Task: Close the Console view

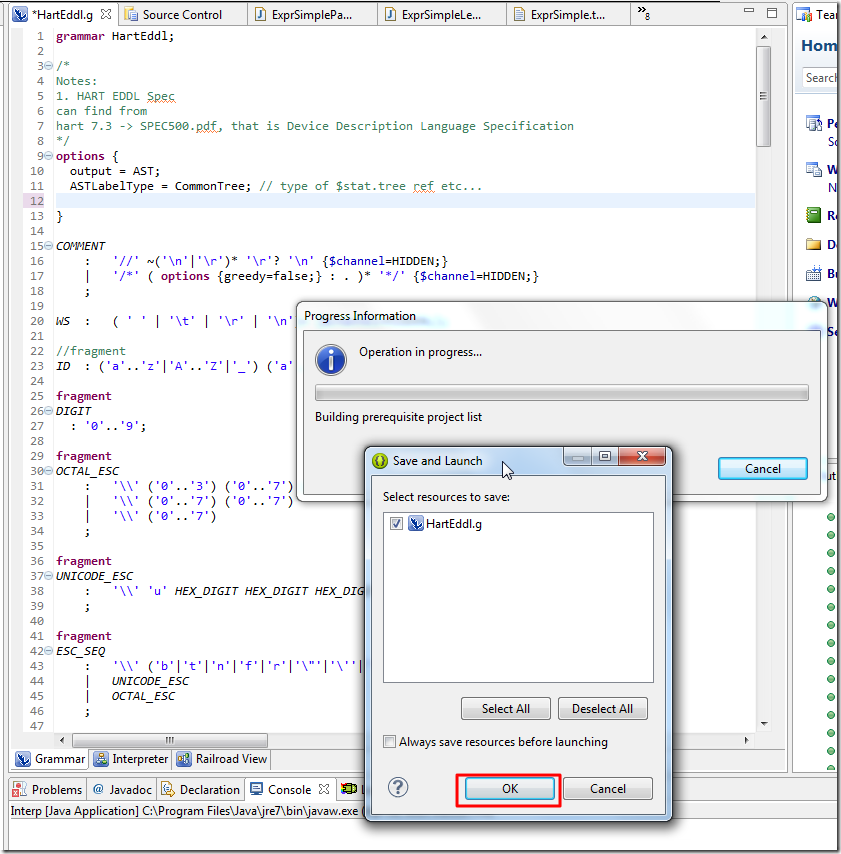Action: (324, 789)
